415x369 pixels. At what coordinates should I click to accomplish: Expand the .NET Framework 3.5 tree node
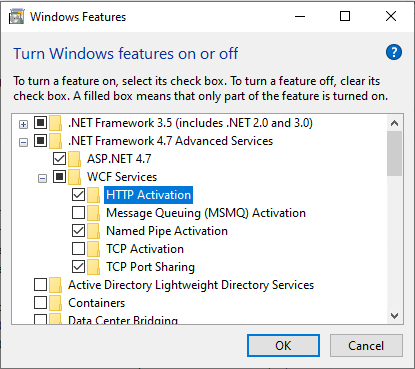(23, 125)
